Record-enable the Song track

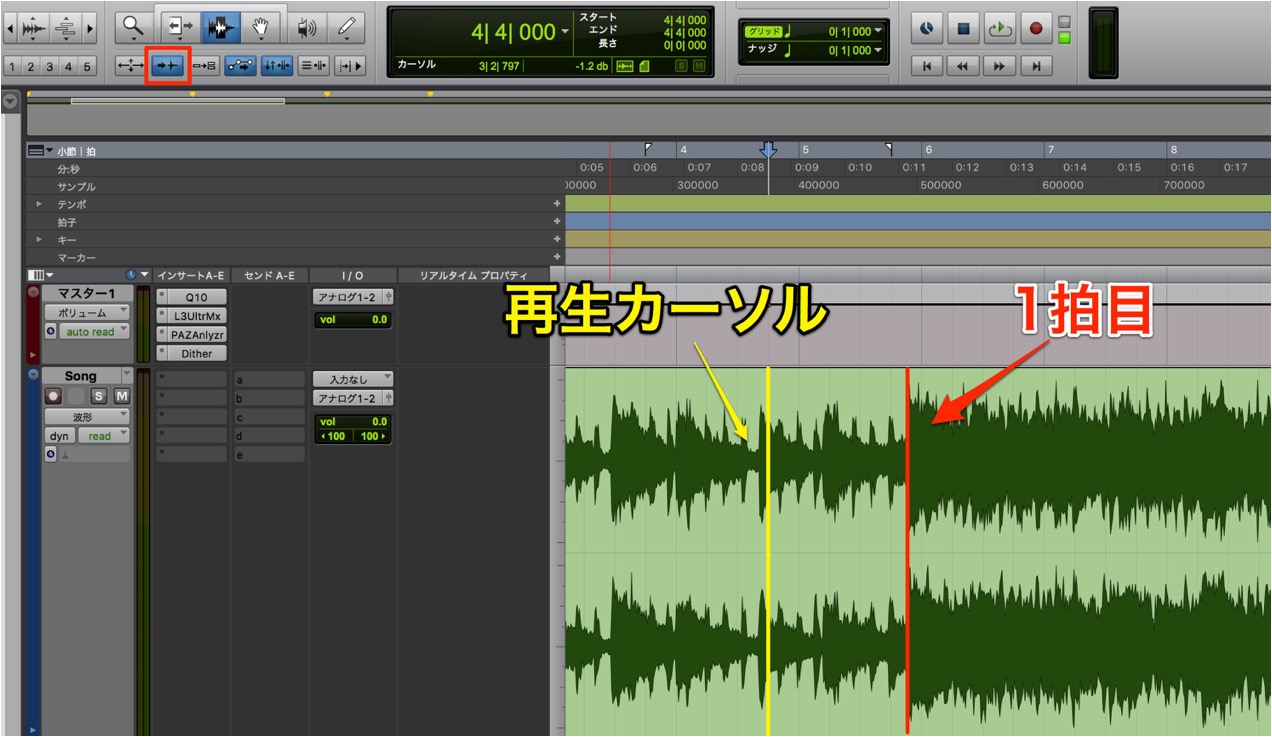point(53,397)
